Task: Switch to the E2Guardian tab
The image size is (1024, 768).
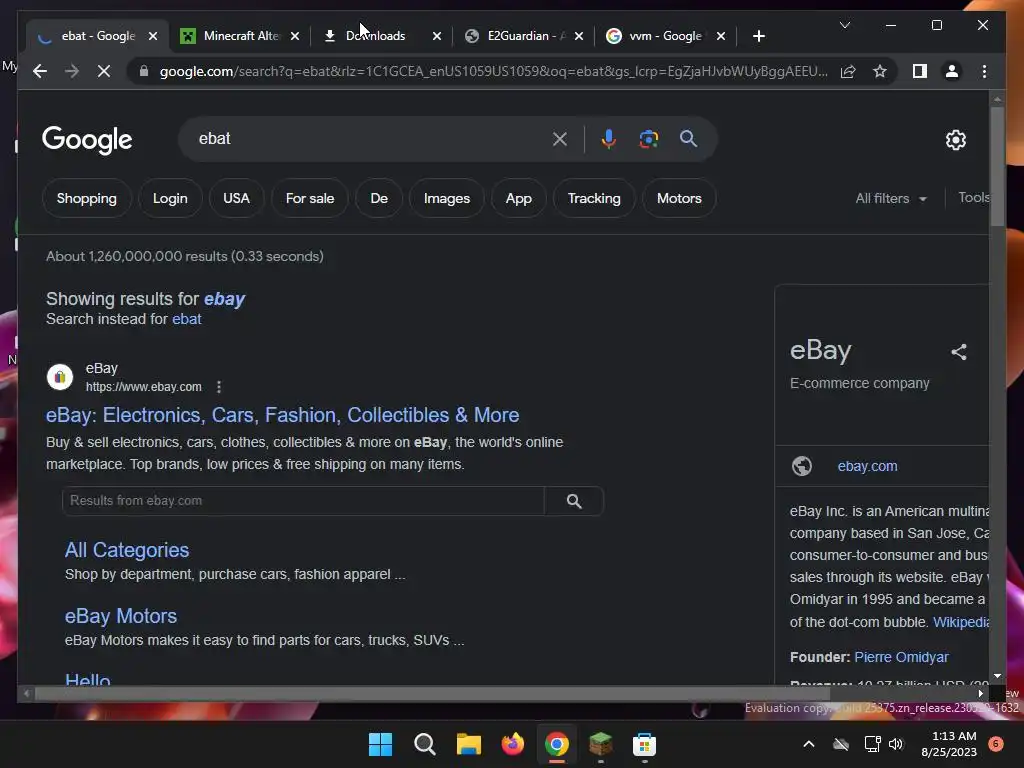Action: coord(522,36)
